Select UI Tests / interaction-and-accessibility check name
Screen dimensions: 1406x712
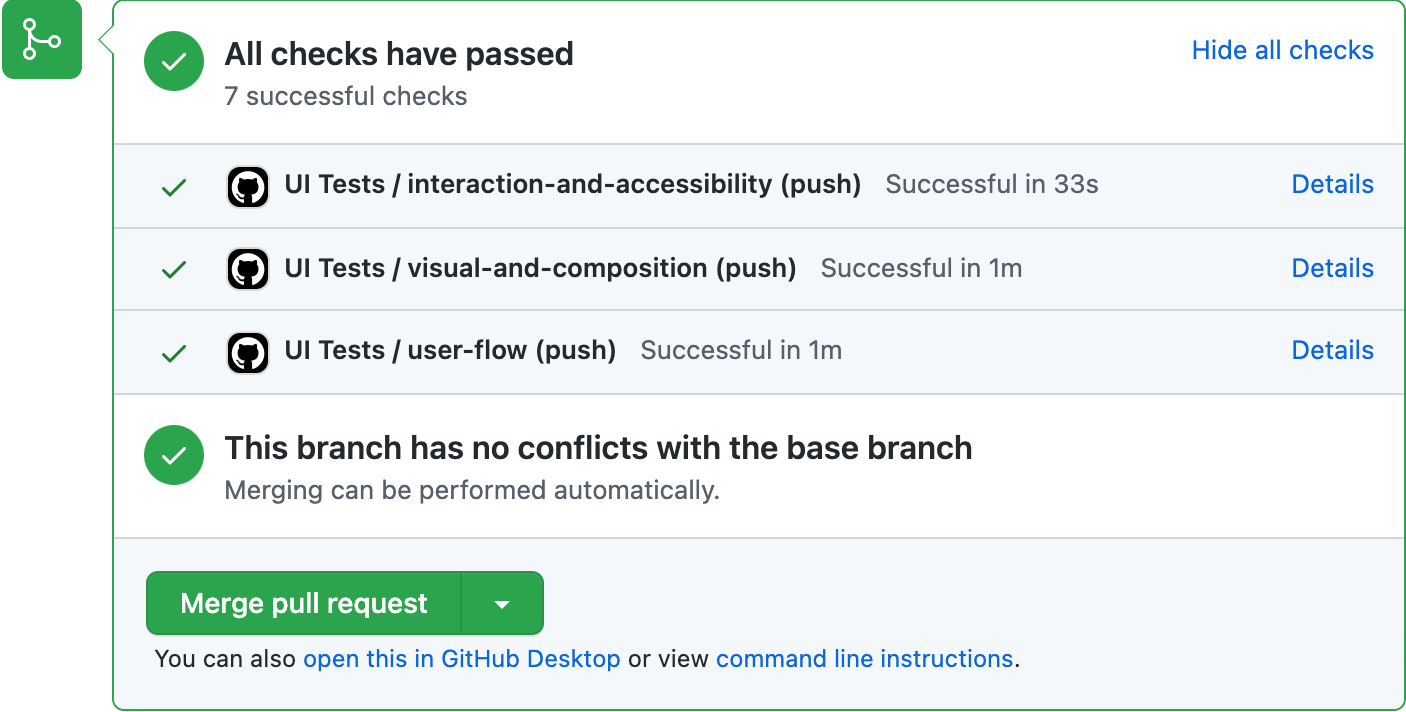(572, 185)
